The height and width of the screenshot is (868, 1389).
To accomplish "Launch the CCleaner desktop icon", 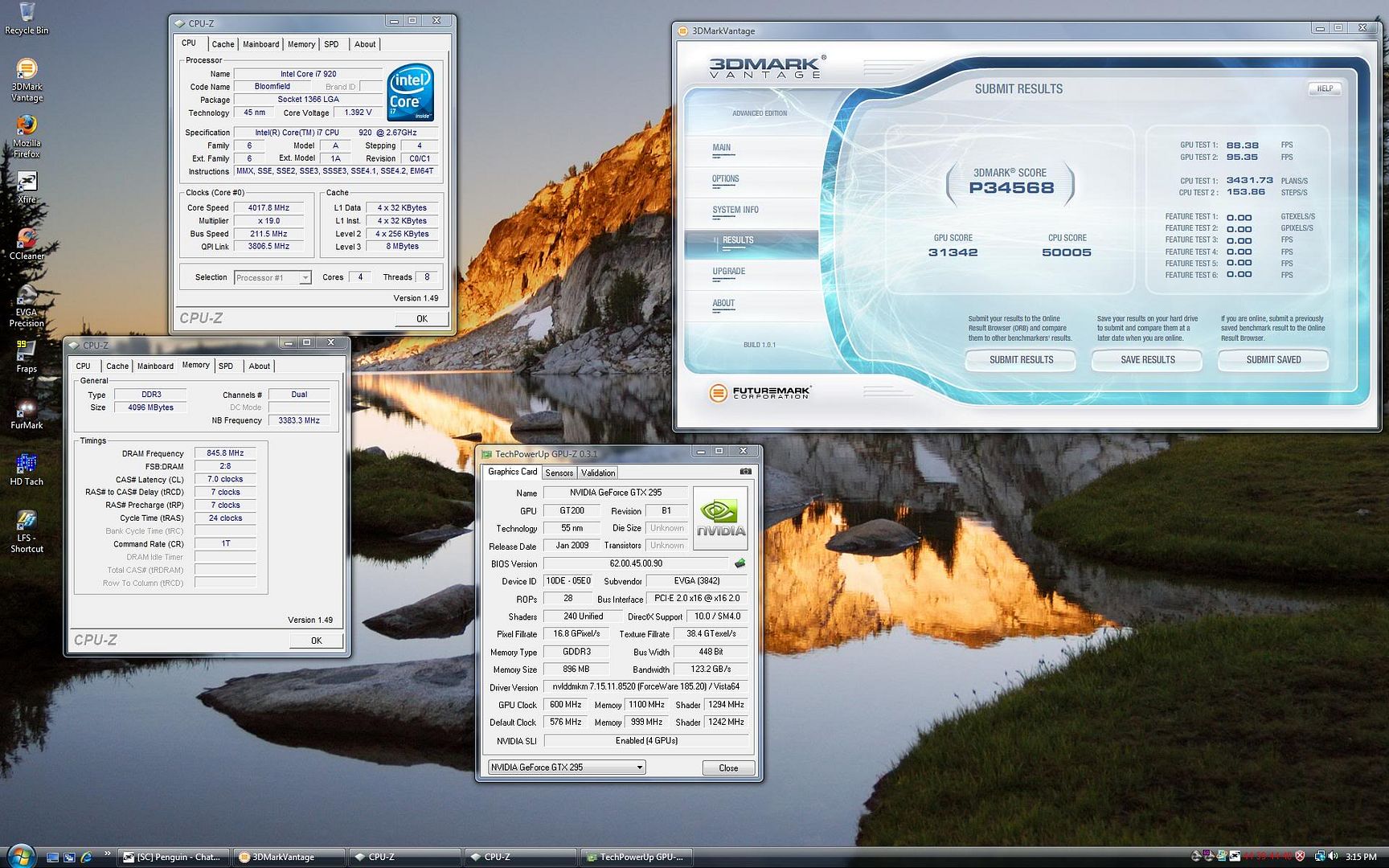I will pyautogui.click(x=27, y=244).
